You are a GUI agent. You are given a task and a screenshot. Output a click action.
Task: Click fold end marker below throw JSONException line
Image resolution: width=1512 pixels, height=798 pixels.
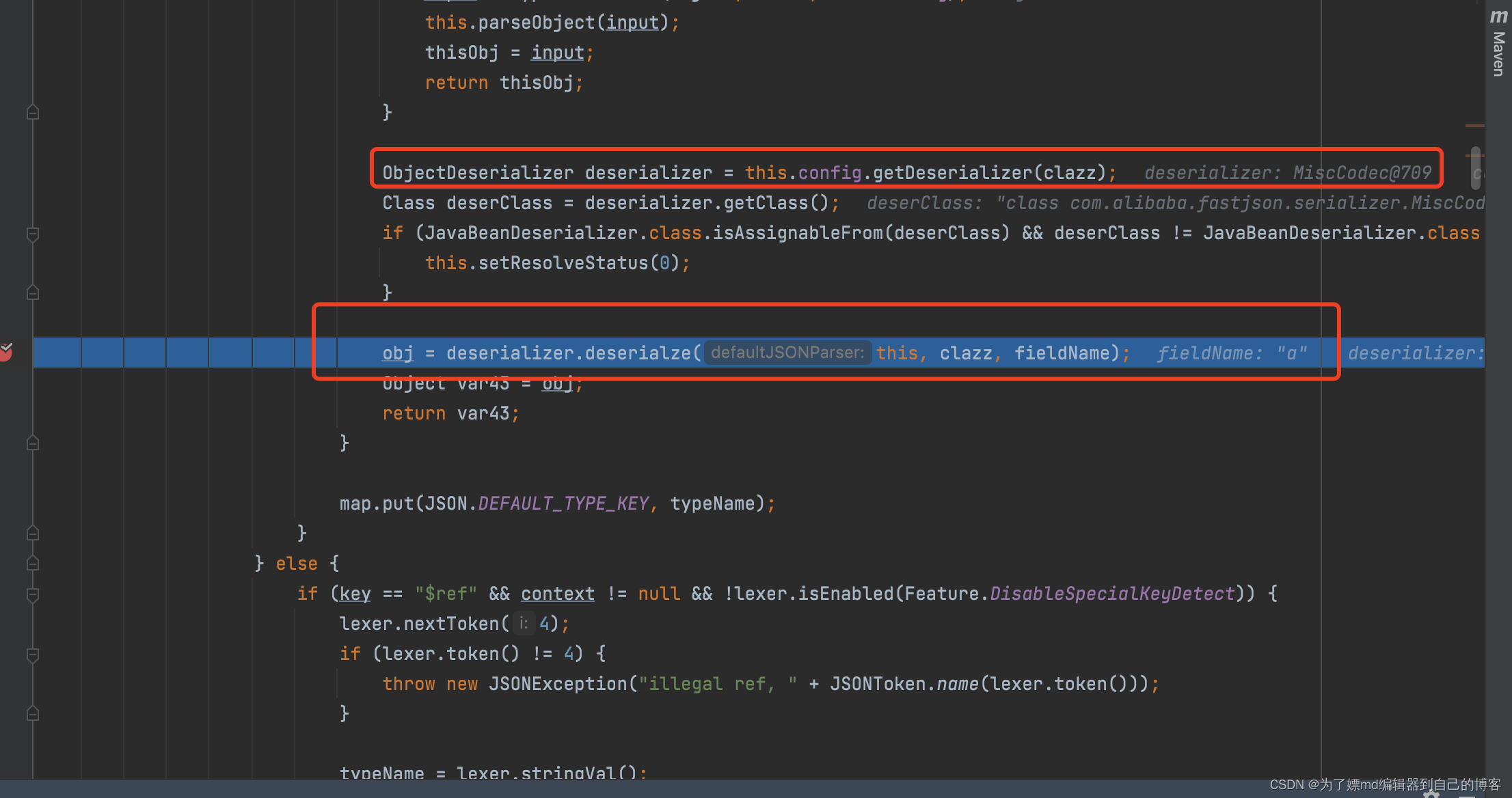click(32, 713)
